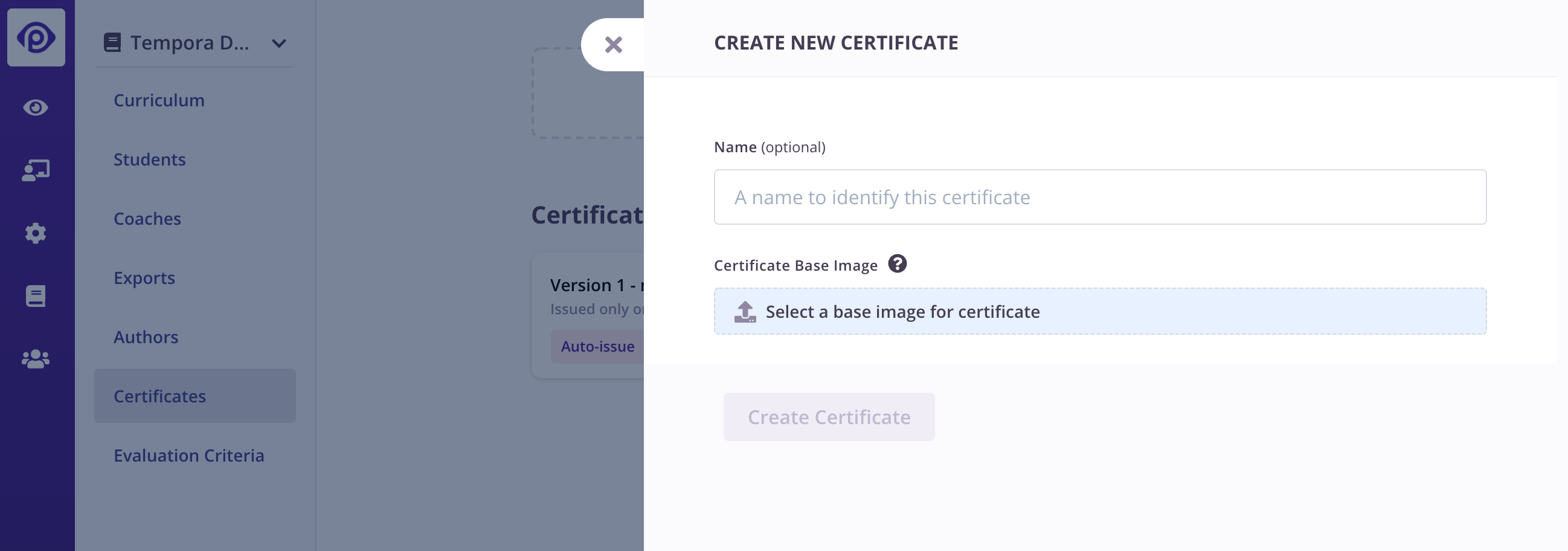Open the coaching screen-share icon in sidebar
This screenshot has height=551, width=1568.
[36, 169]
